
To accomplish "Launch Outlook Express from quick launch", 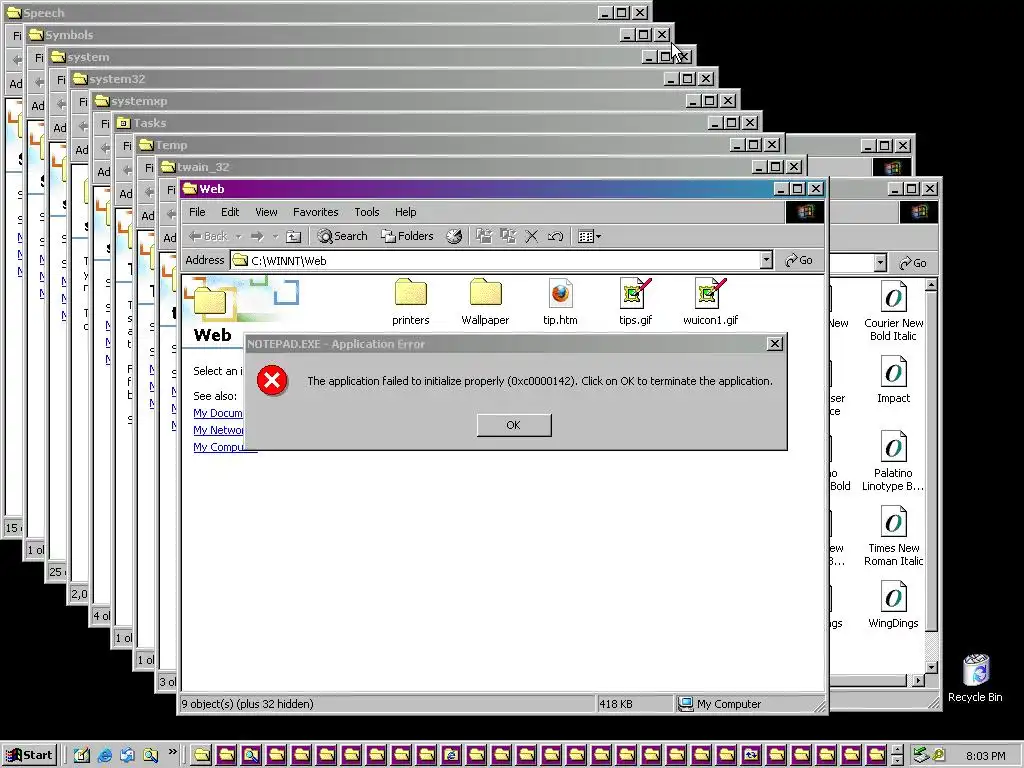I will pos(127,755).
